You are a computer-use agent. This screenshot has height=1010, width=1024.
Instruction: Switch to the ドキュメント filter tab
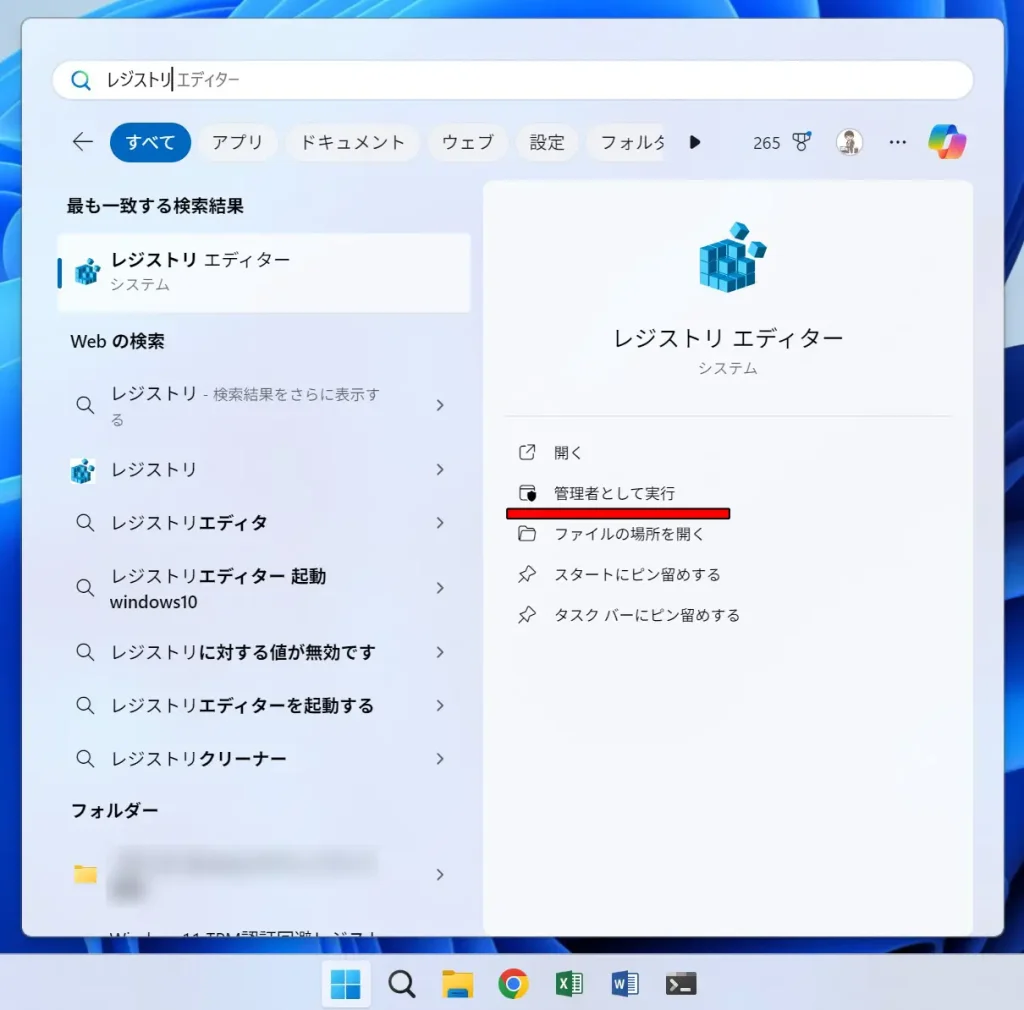353,142
